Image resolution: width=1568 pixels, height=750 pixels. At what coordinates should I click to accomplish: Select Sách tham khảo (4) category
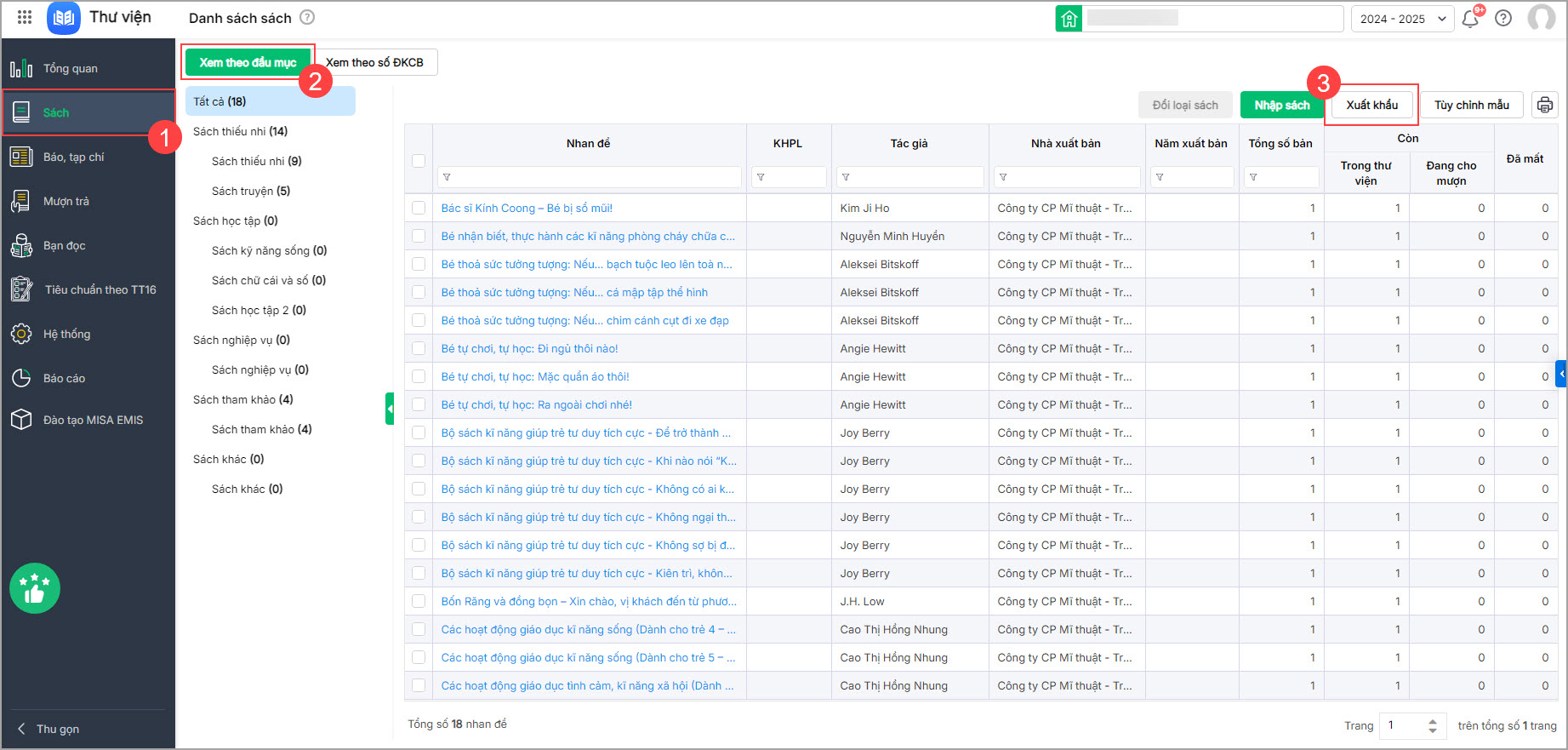pos(242,399)
